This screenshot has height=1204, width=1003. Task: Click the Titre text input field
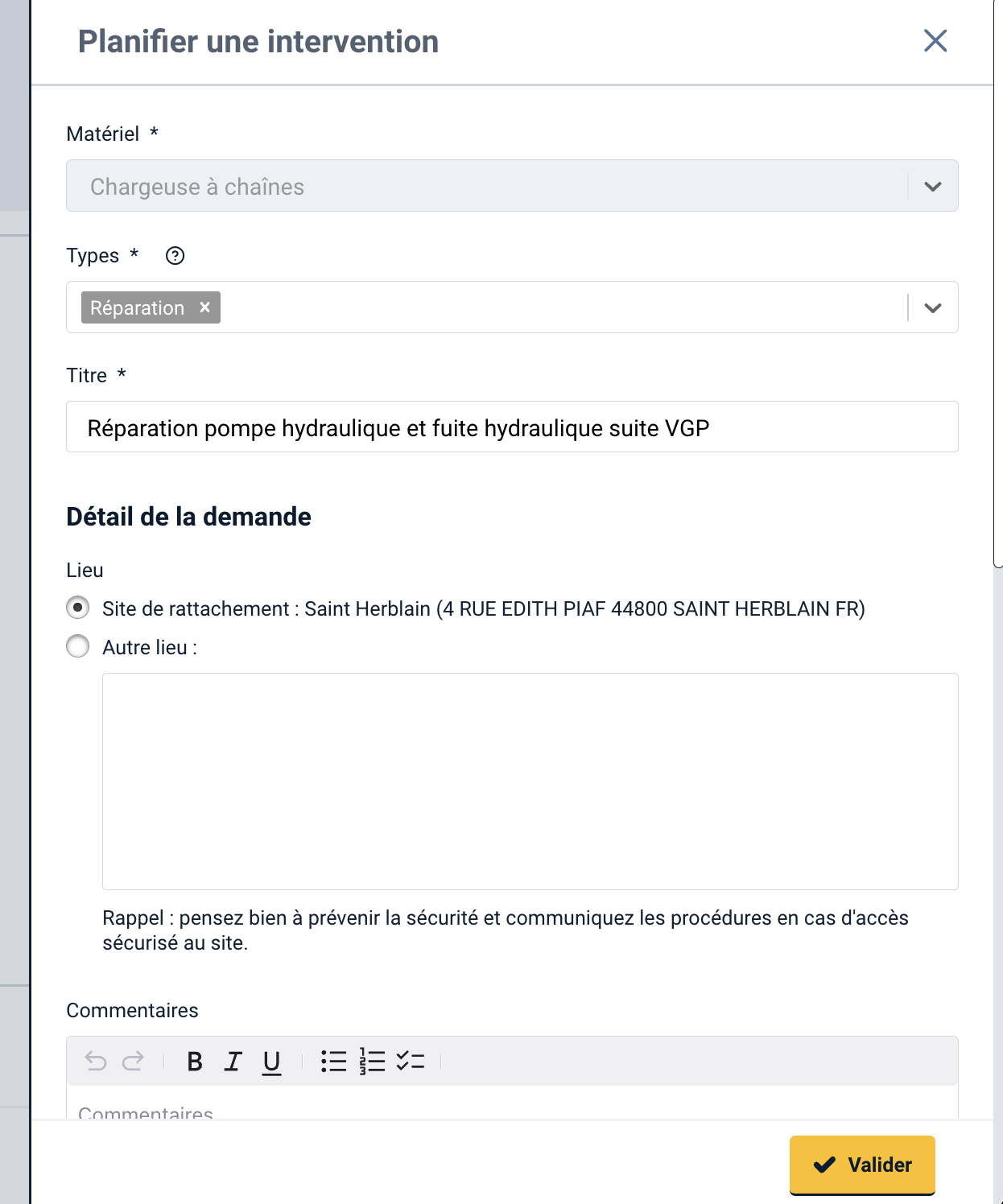click(512, 427)
